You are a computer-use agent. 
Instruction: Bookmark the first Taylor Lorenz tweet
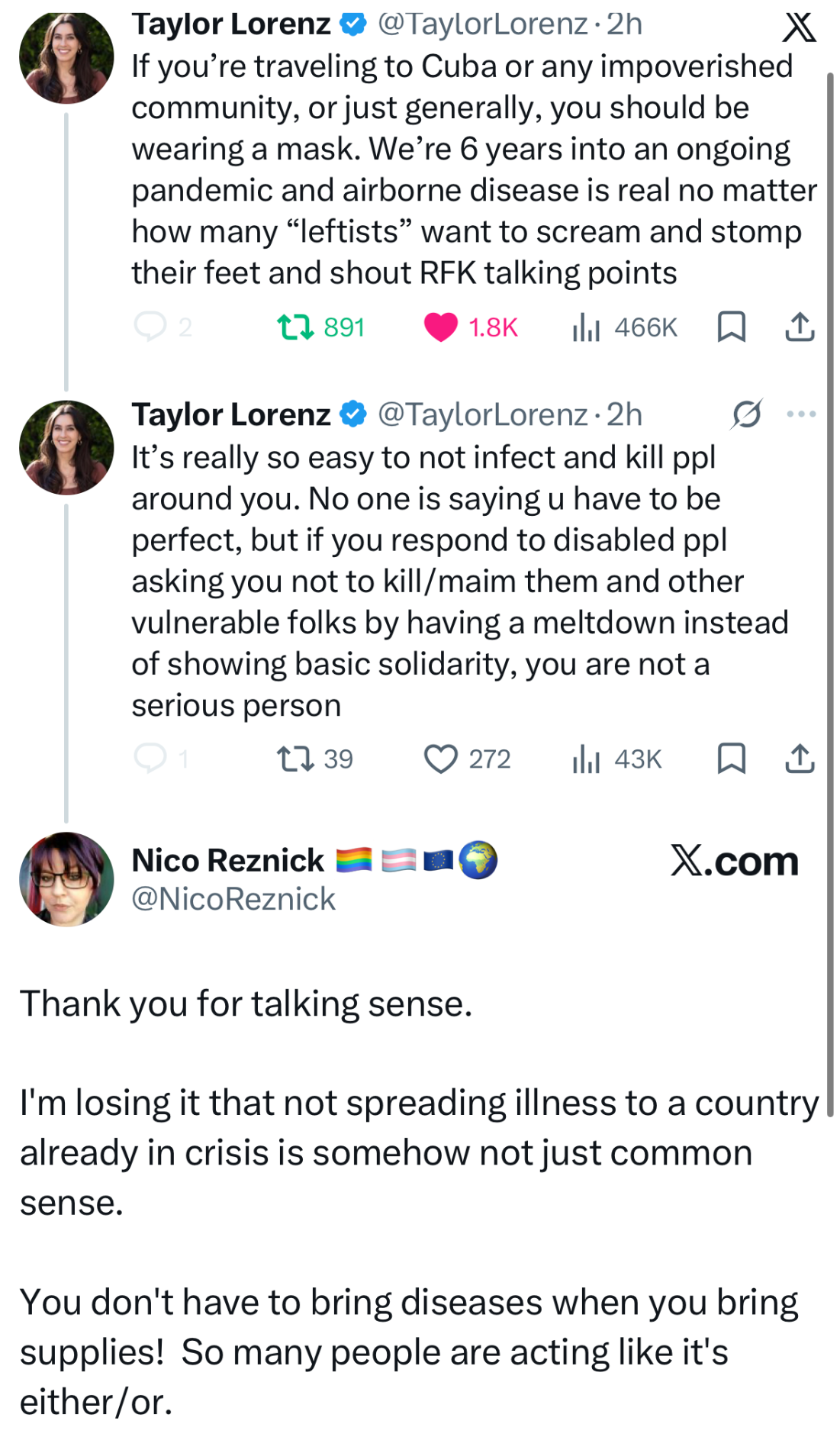[731, 327]
